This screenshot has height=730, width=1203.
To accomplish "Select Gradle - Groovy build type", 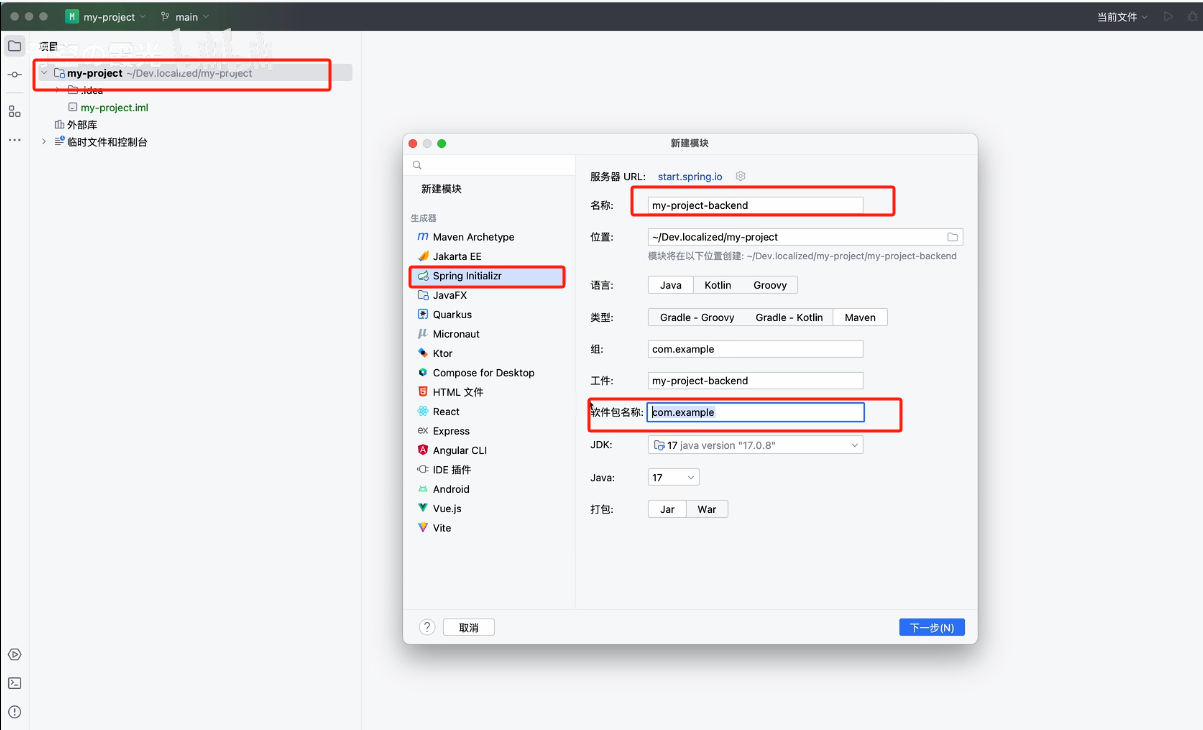I will (x=697, y=317).
